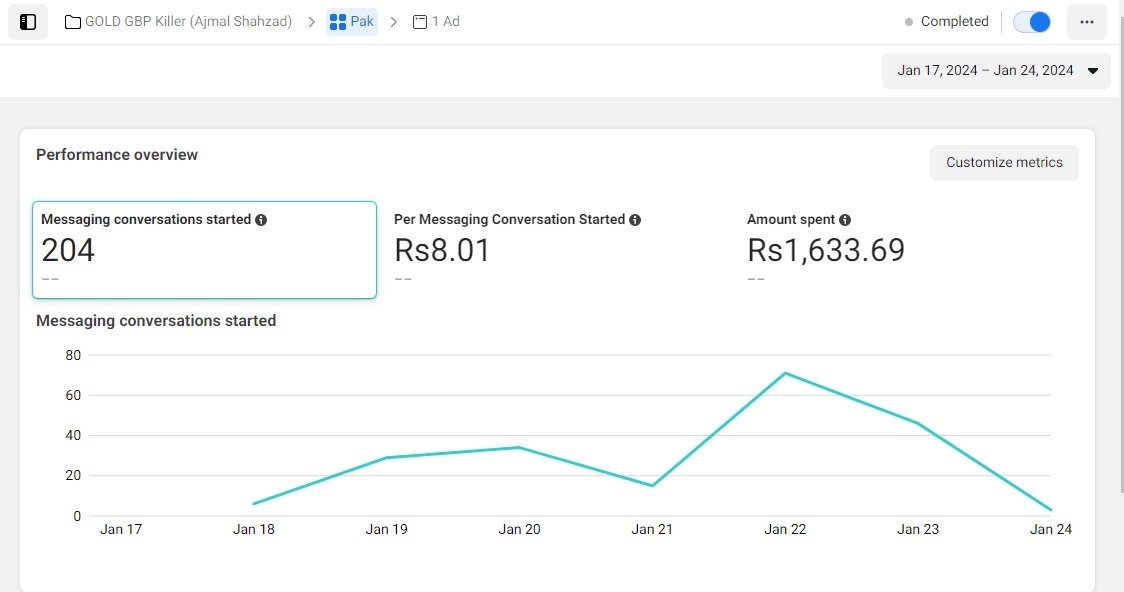
Task: Click the Jan 22 peak on the chart
Action: pyautogui.click(x=786, y=373)
